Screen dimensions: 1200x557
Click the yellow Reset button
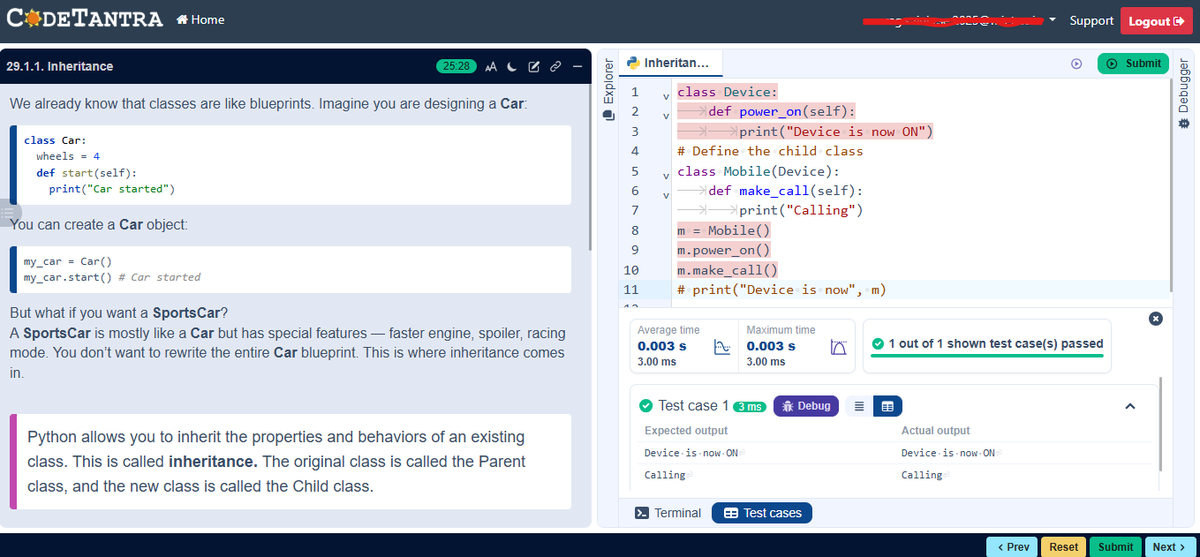(1063, 546)
